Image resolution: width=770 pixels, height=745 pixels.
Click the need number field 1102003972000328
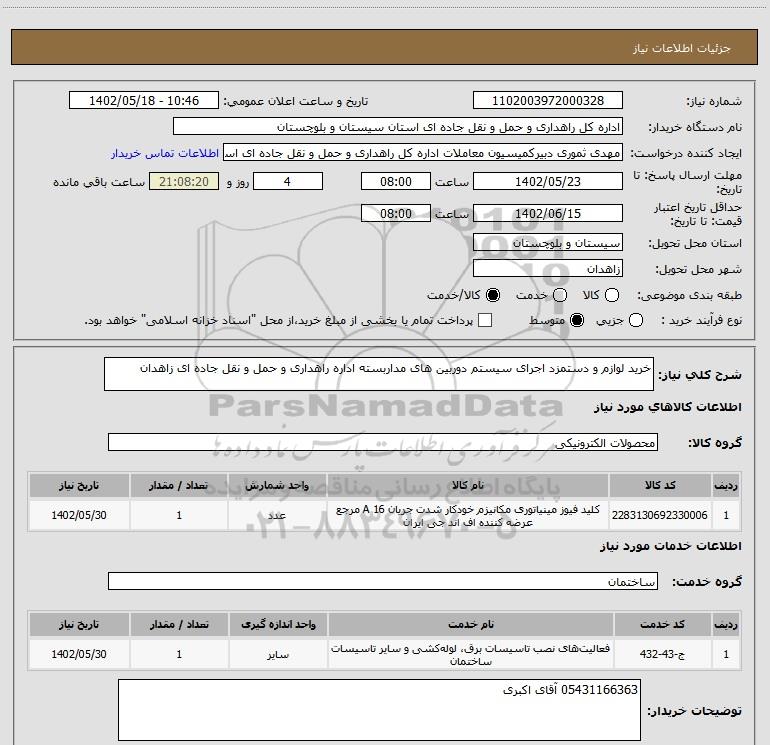click(548, 101)
